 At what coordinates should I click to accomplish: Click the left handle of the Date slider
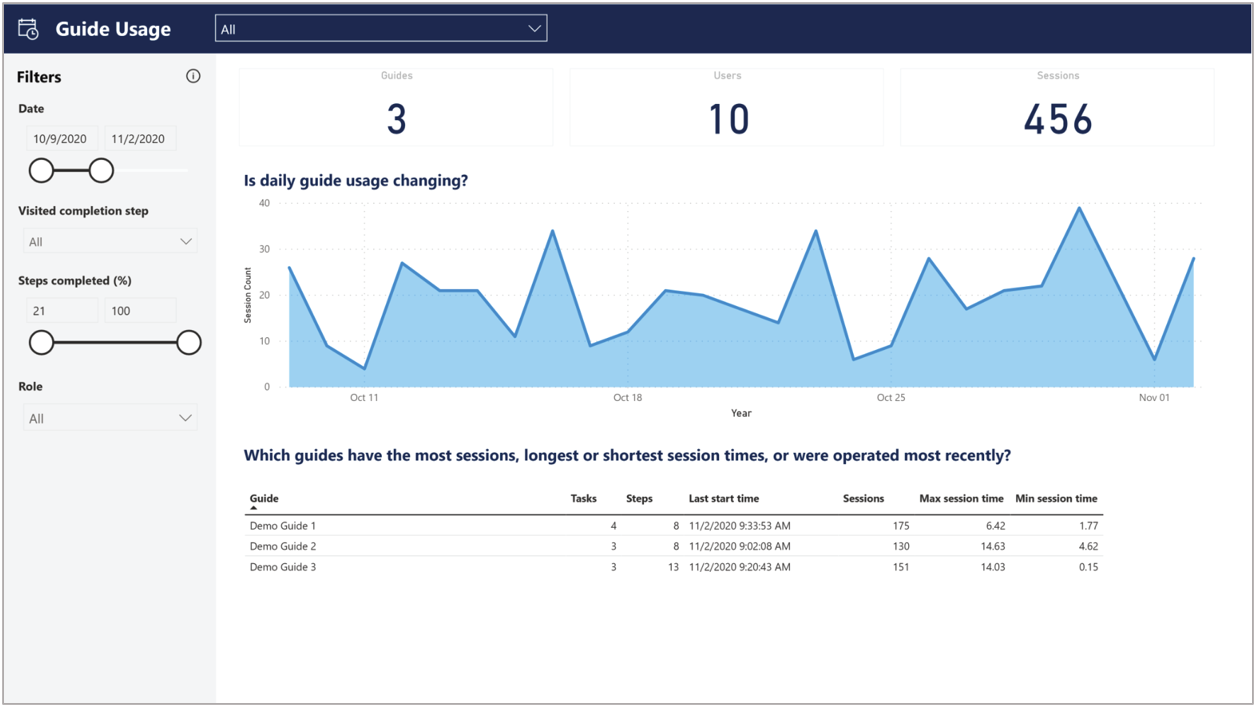tap(41, 170)
